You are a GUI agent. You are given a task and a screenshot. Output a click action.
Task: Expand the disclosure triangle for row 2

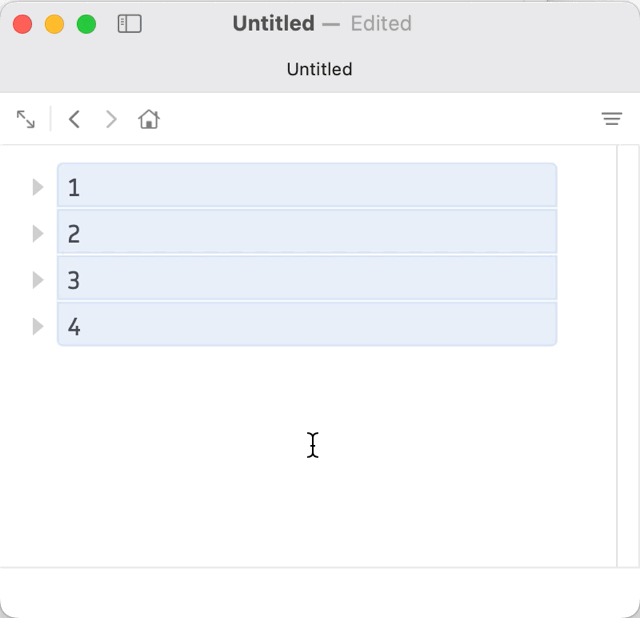coord(38,233)
